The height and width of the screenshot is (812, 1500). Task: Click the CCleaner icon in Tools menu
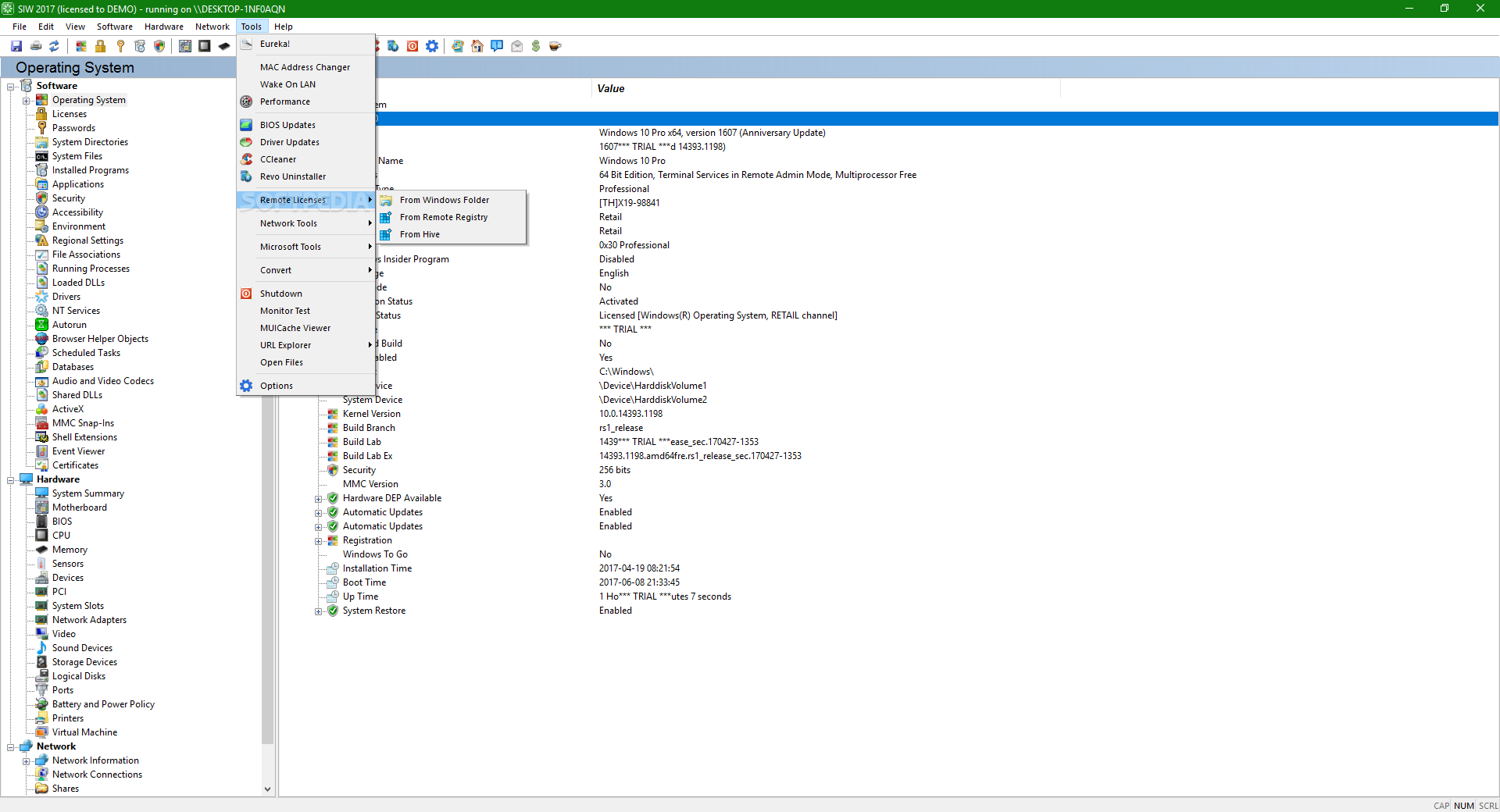[x=246, y=159]
